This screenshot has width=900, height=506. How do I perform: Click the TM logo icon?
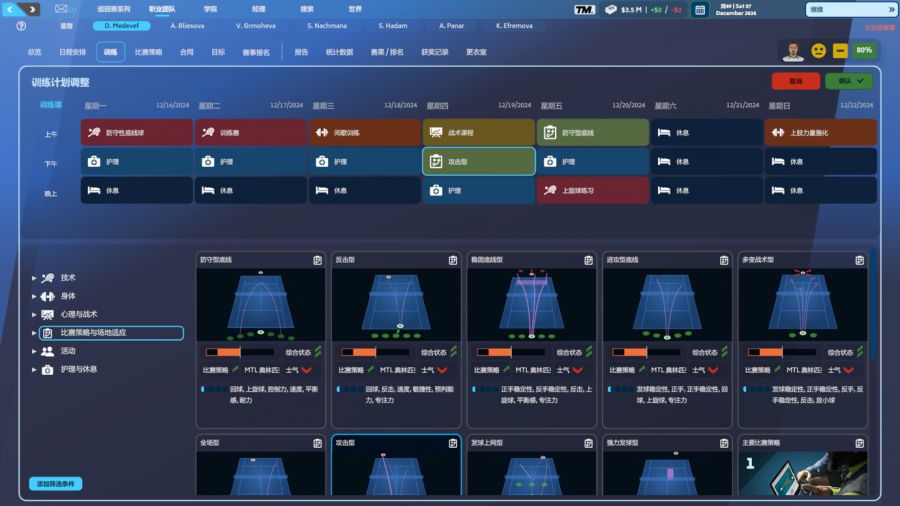[x=585, y=10]
